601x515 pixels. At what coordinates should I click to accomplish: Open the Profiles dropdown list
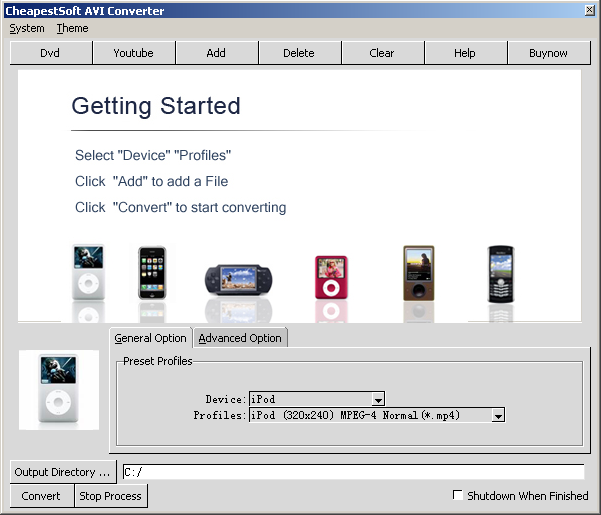click(498, 415)
